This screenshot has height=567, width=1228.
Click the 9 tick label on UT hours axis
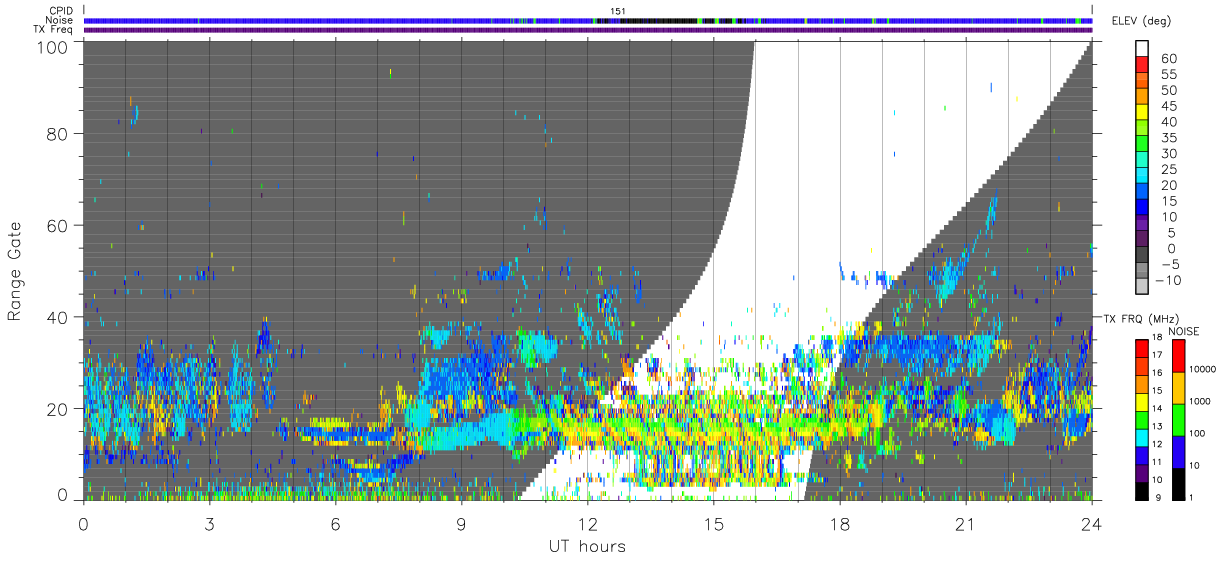coord(461,524)
